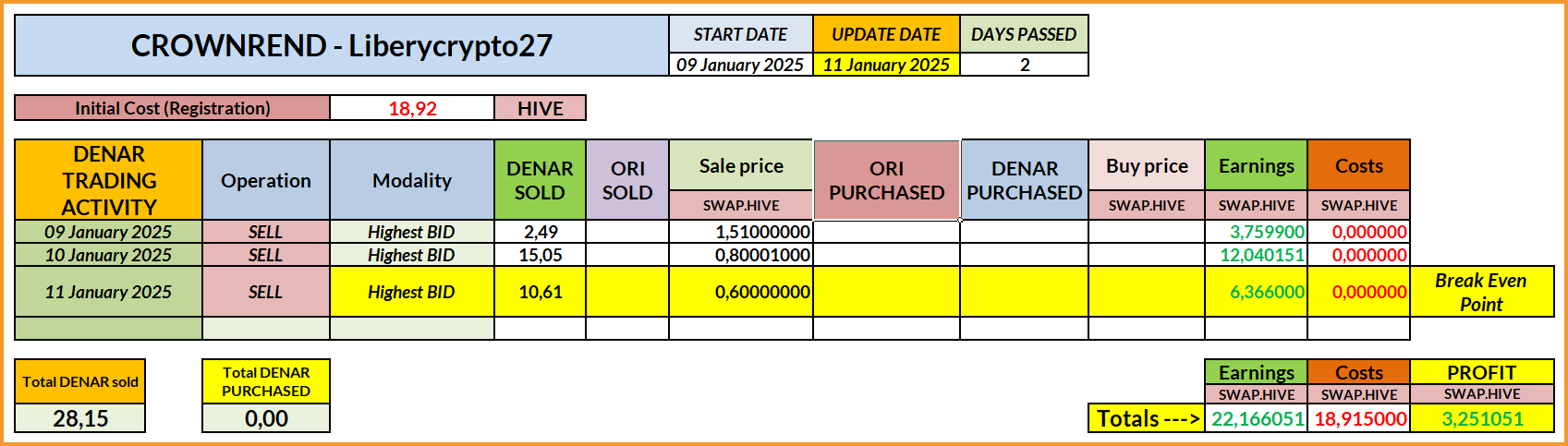Click the 09 January 2025 row date

point(109,232)
